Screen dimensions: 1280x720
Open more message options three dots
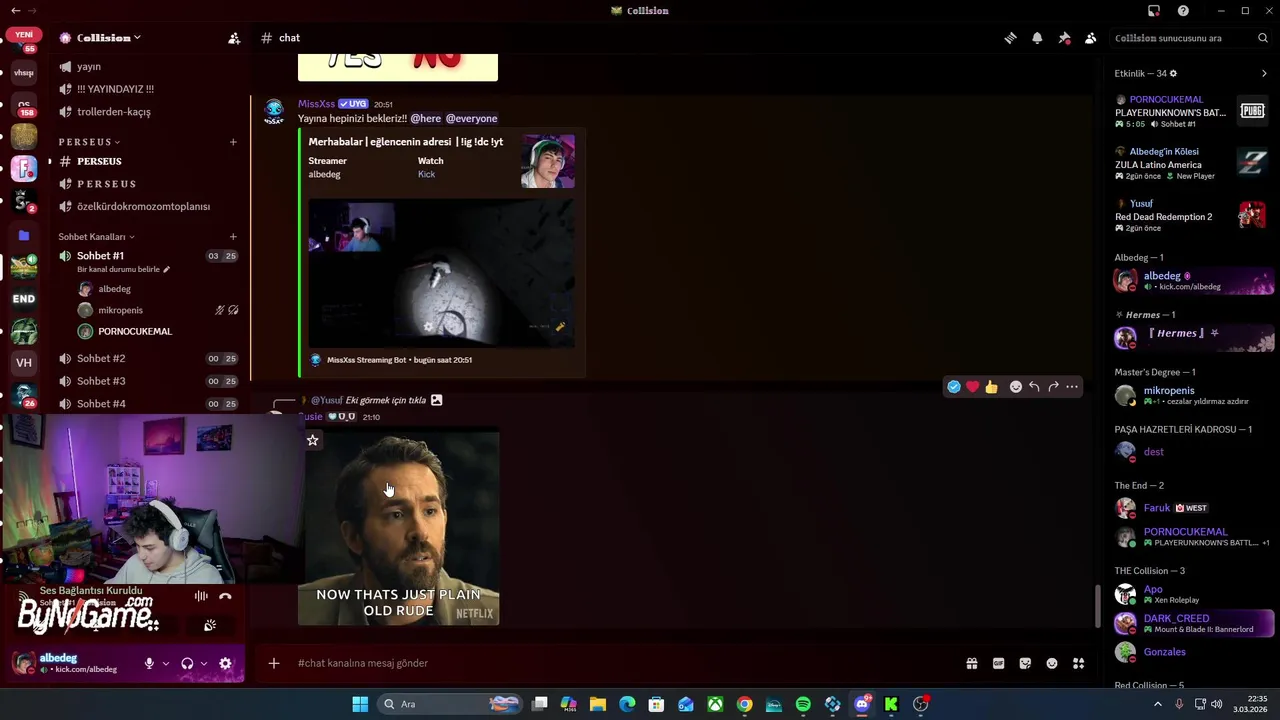tap(1072, 387)
